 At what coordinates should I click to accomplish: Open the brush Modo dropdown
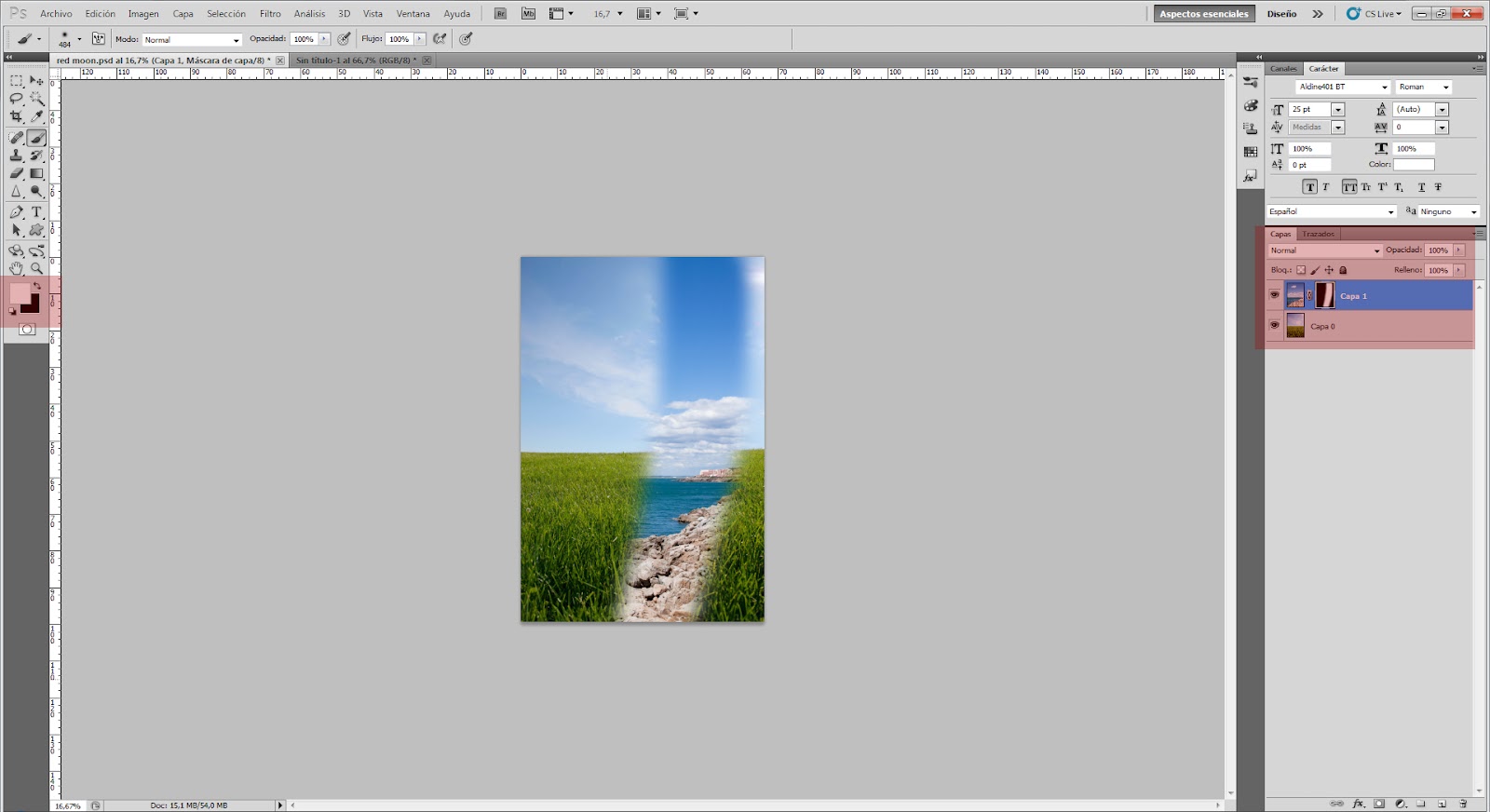click(x=193, y=40)
